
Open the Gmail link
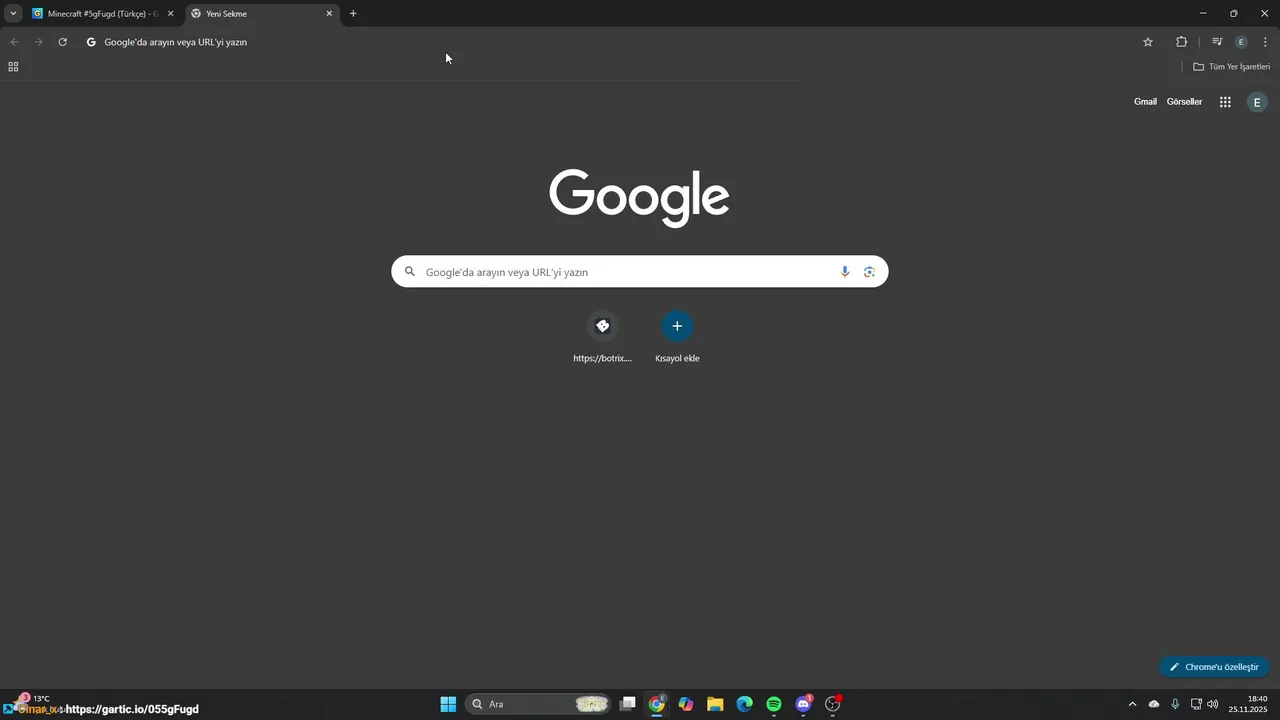coord(1145,102)
